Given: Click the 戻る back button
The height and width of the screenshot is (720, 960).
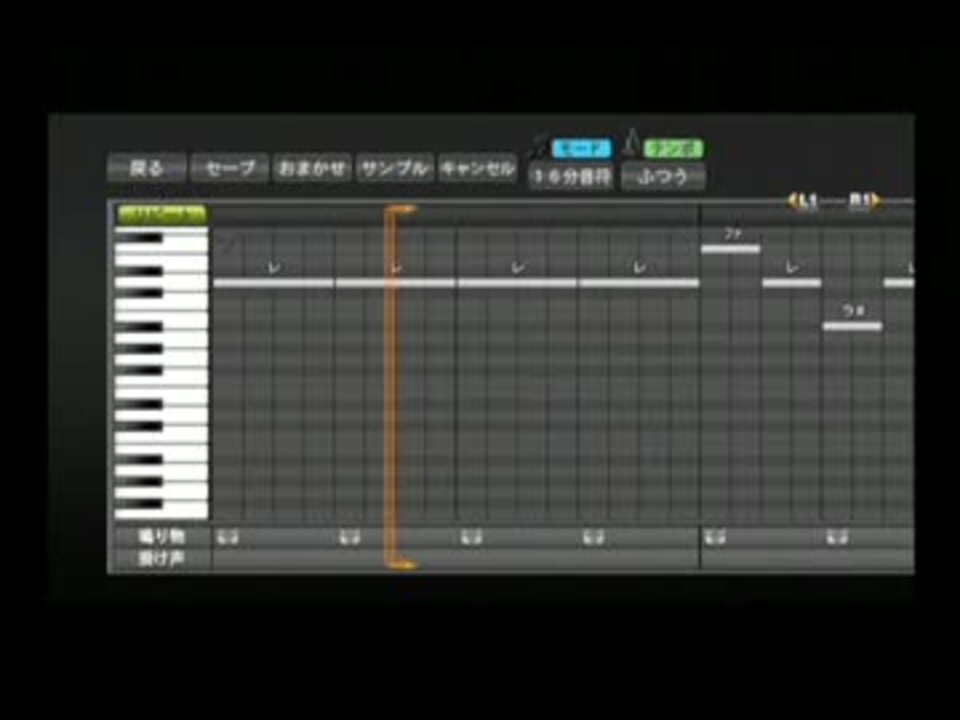Looking at the screenshot, I should 146,168.
